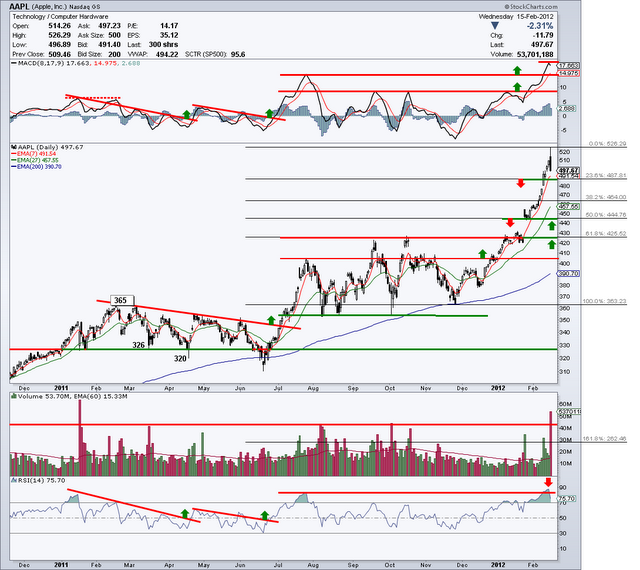This screenshot has width=640, height=570.
Task: Click the 2.688 histogram axis tag
Action: pos(567,109)
